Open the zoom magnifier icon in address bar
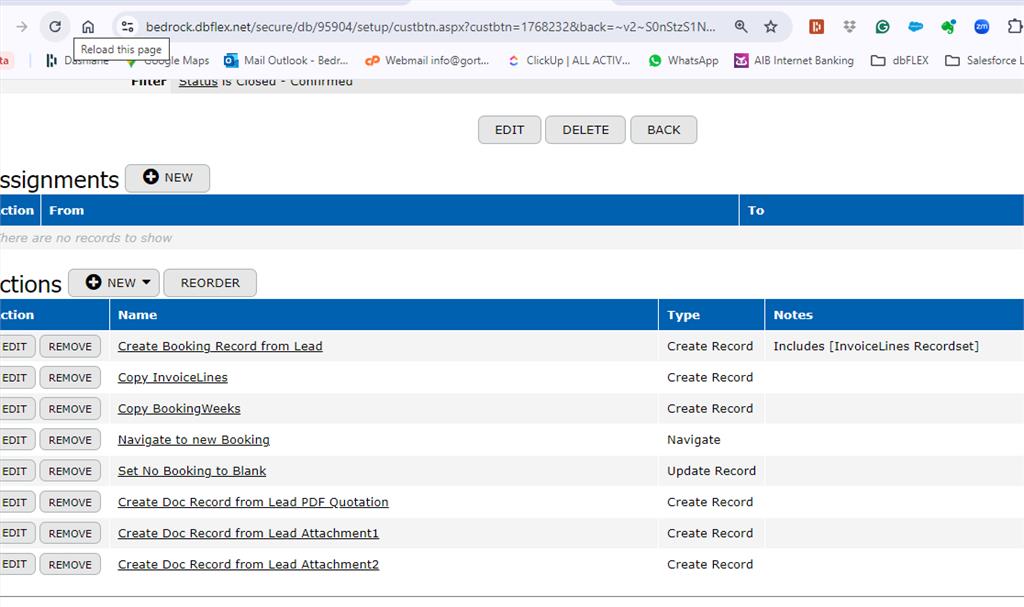This screenshot has height=607, width=1024. [741, 27]
